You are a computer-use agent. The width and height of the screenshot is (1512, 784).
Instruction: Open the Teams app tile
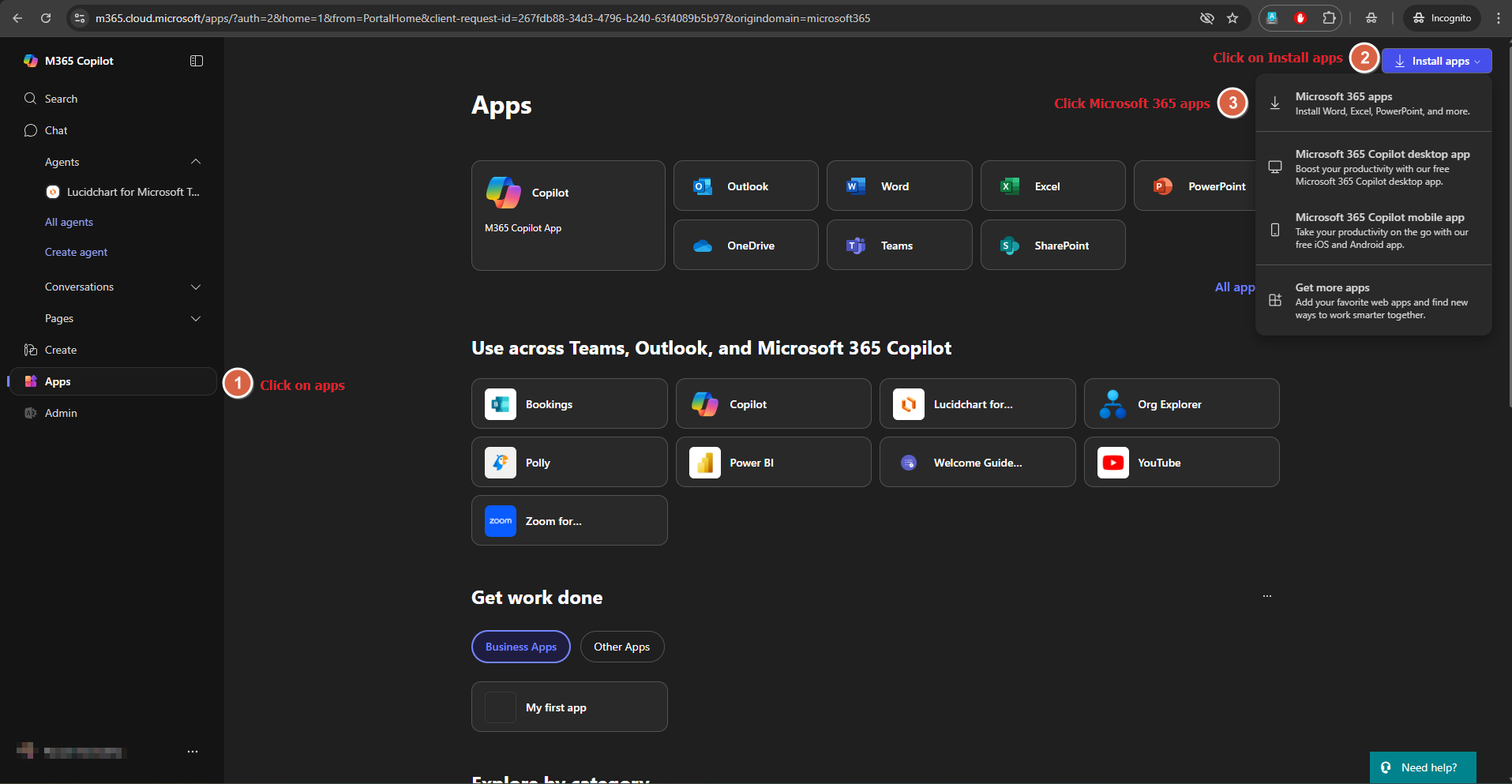point(899,246)
